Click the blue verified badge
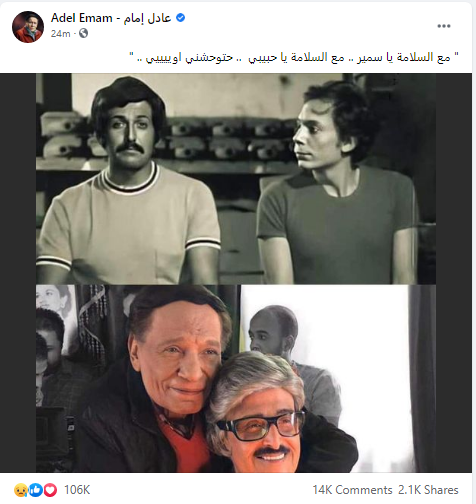The image size is (476, 504). coord(180,18)
